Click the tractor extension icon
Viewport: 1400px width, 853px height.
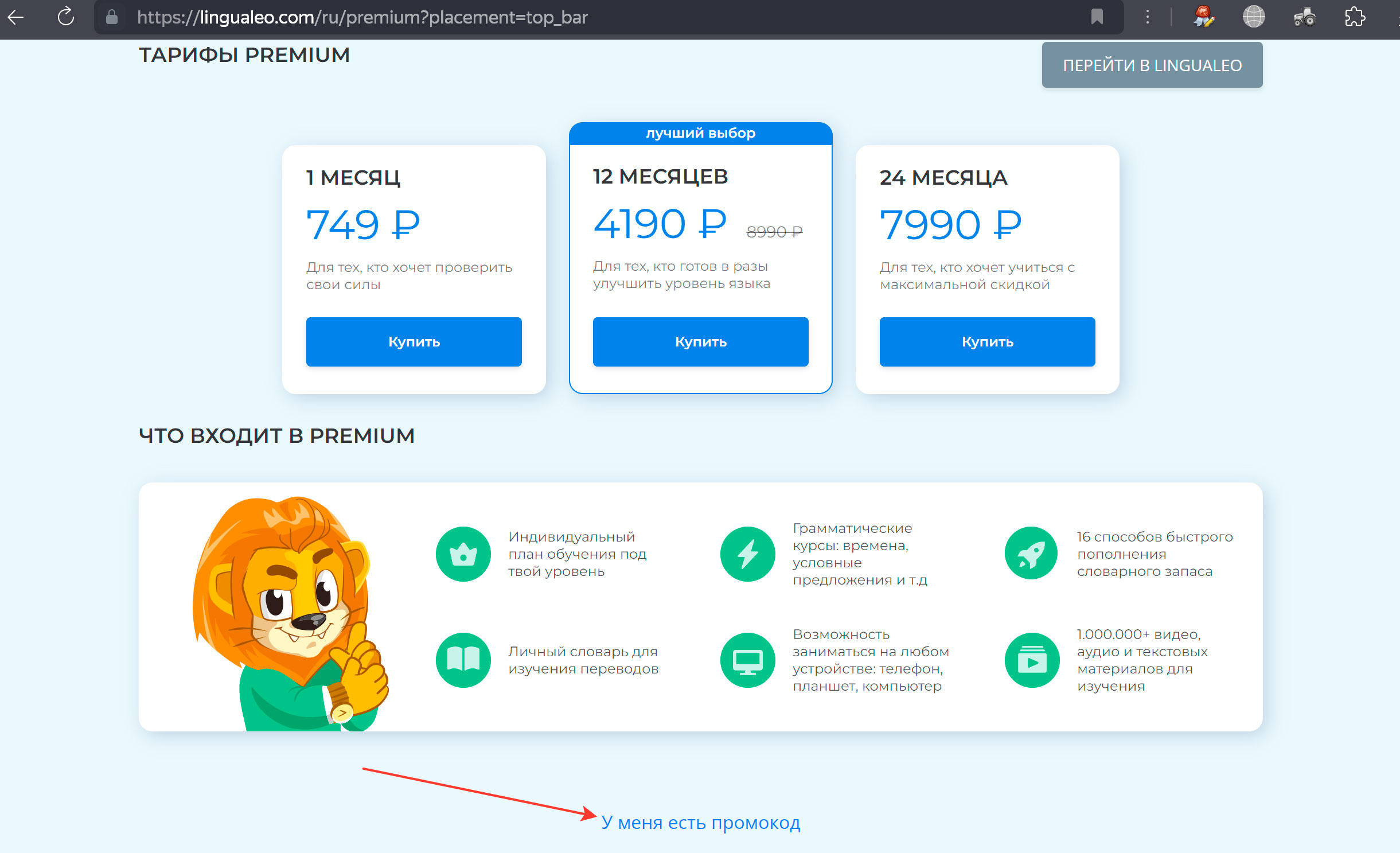pyautogui.click(x=1304, y=17)
